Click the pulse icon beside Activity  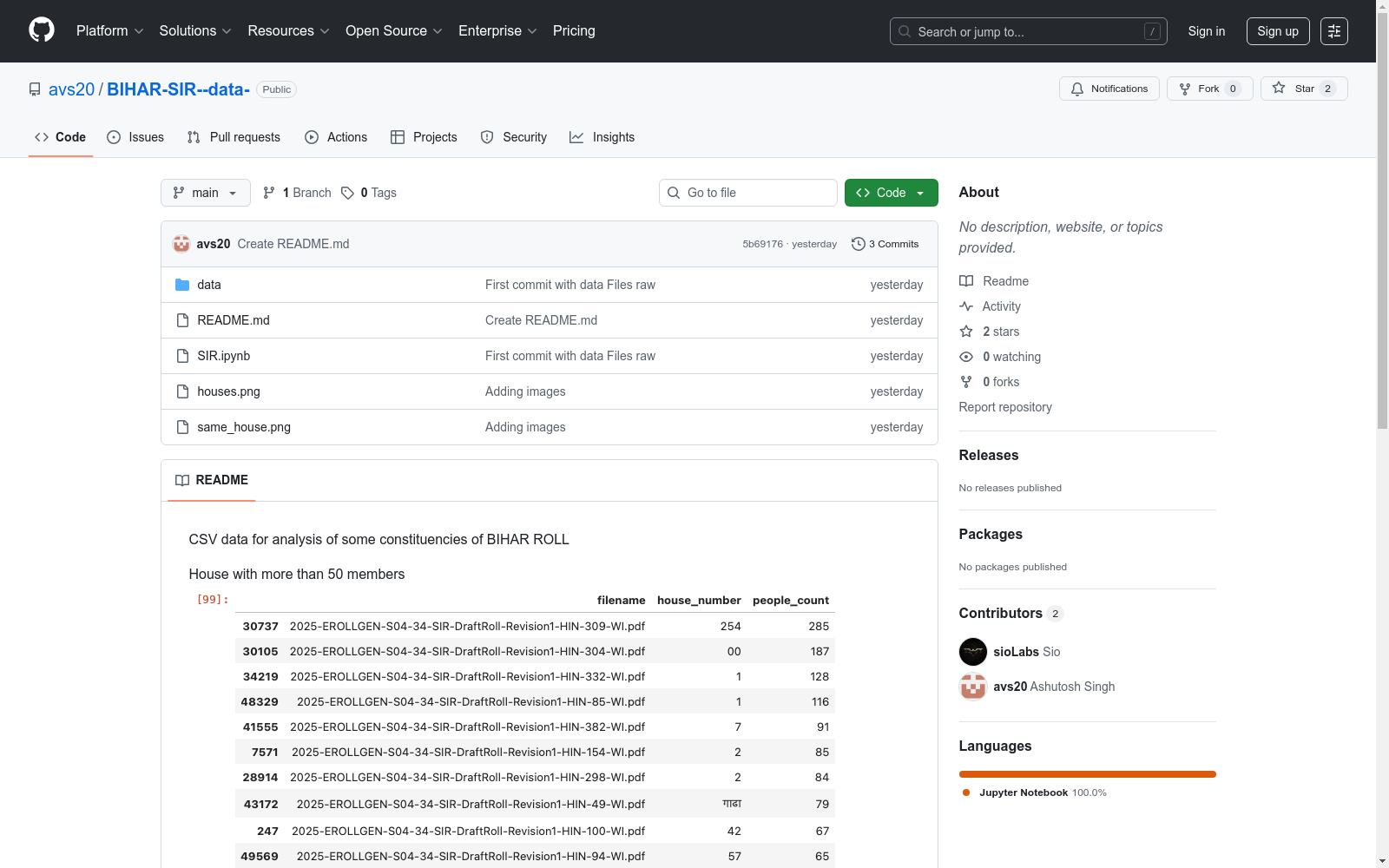click(x=966, y=306)
